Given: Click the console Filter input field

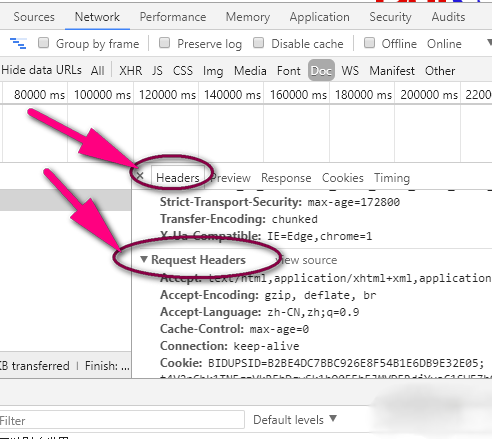Looking at the screenshot, I should click(121, 420).
